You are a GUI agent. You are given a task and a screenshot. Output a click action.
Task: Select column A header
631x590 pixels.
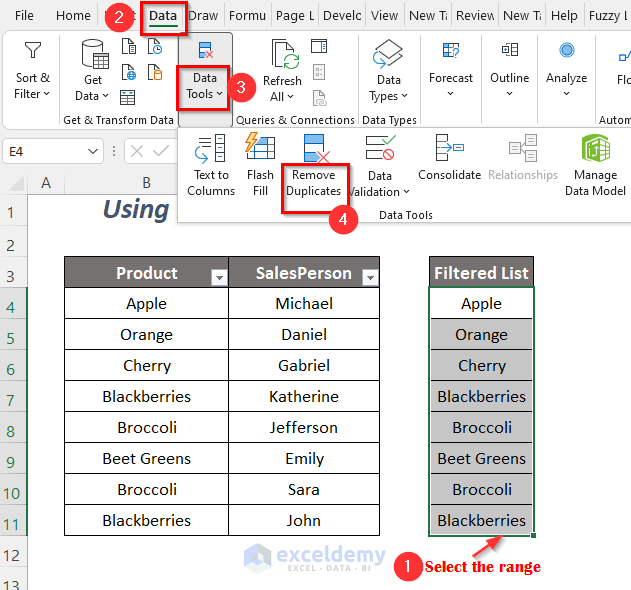(46, 183)
